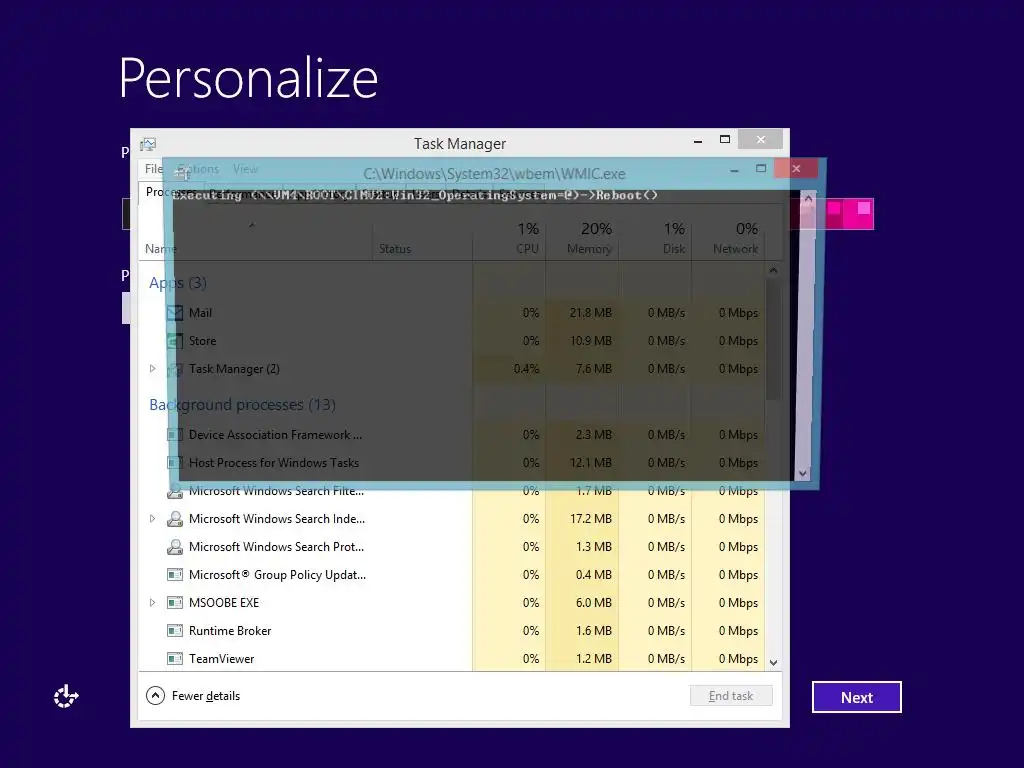The height and width of the screenshot is (768, 1024).
Task: Click the Background processes (13) group header
Action: 242,405
